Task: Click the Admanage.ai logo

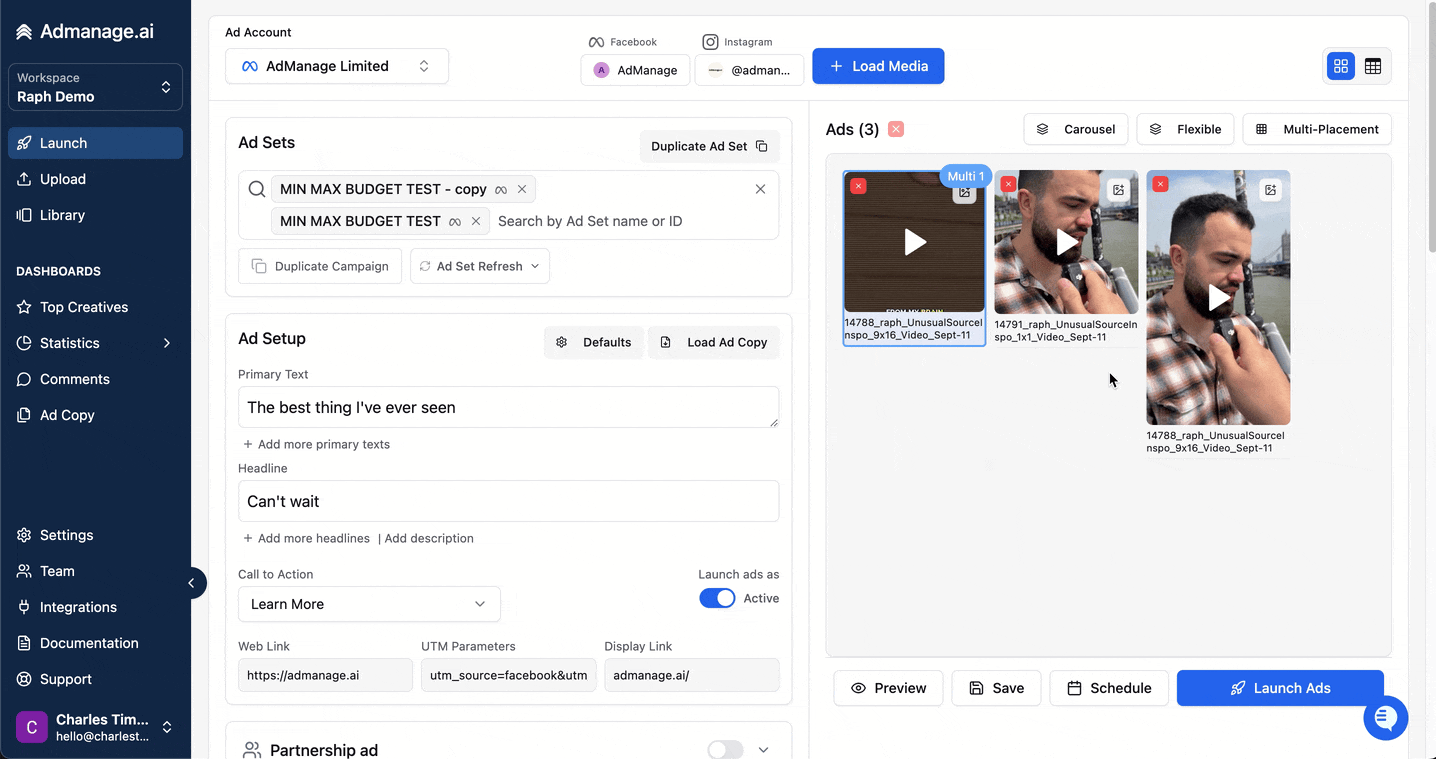Action: [x=85, y=32]
